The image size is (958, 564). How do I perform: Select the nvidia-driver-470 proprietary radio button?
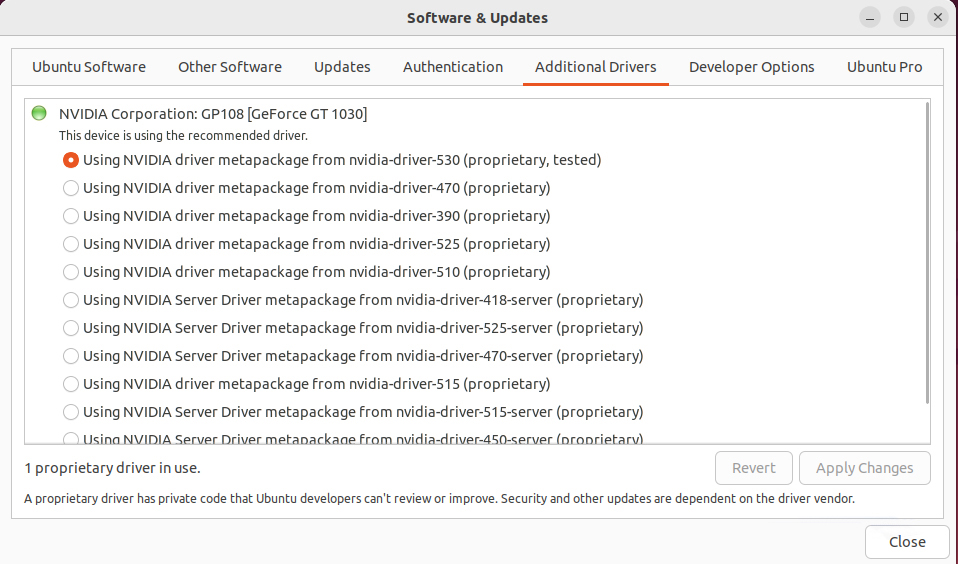click(x=71, y=188)
